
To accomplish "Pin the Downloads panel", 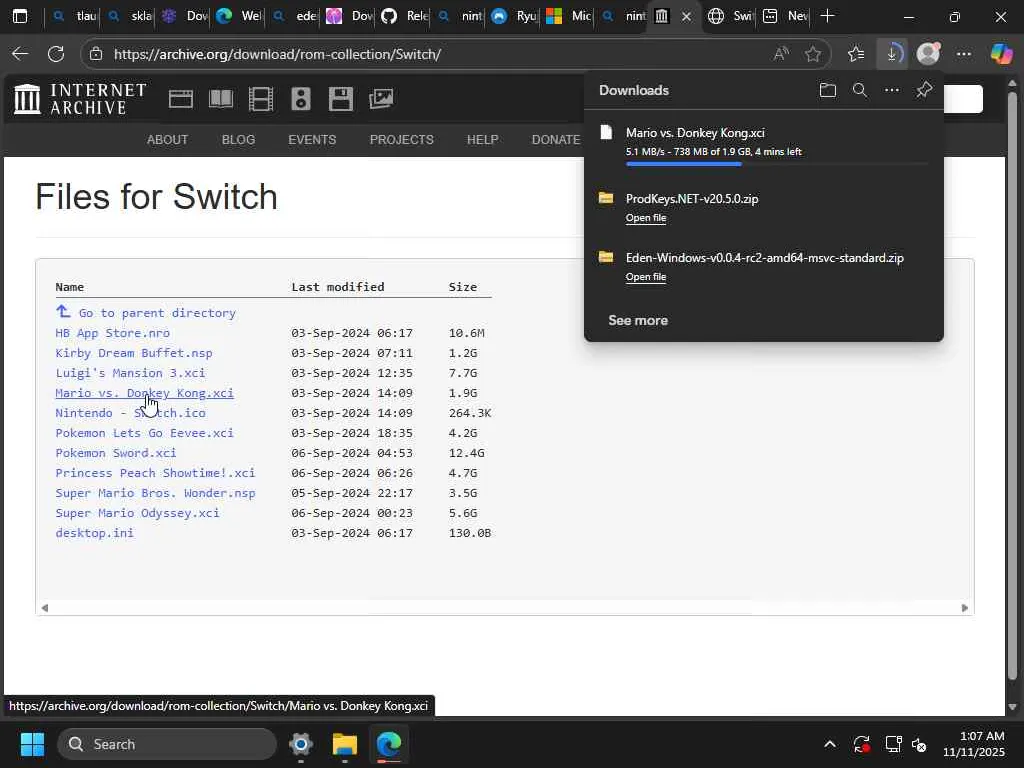I will (x=923, y=90).
